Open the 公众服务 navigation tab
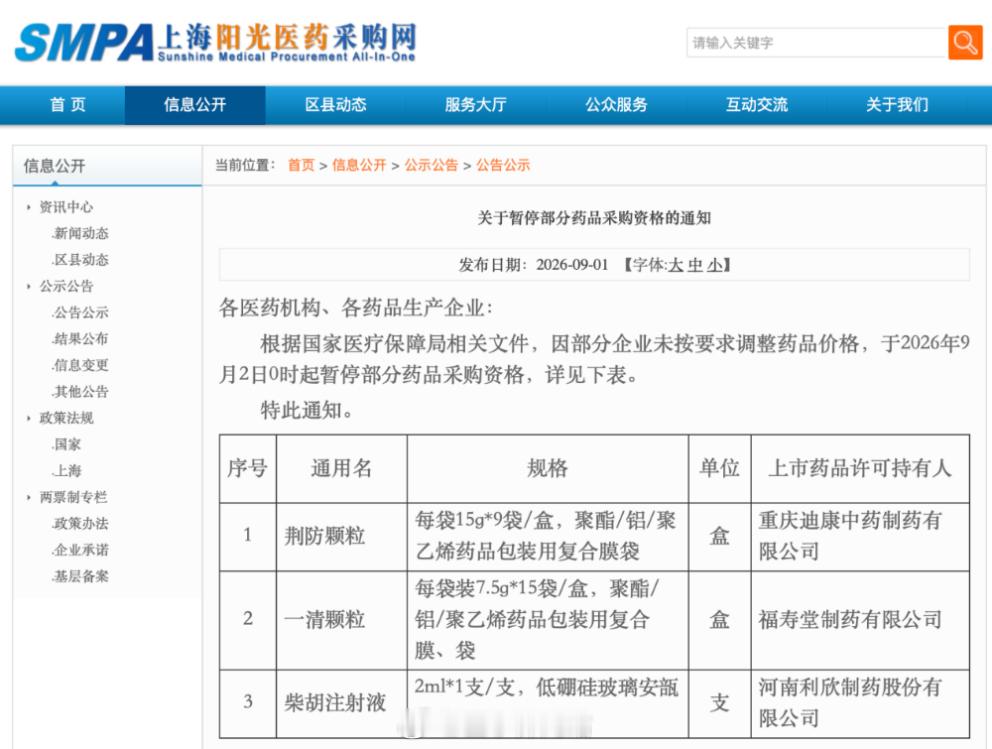The image size is (992, 749). [x=616, y=104]
